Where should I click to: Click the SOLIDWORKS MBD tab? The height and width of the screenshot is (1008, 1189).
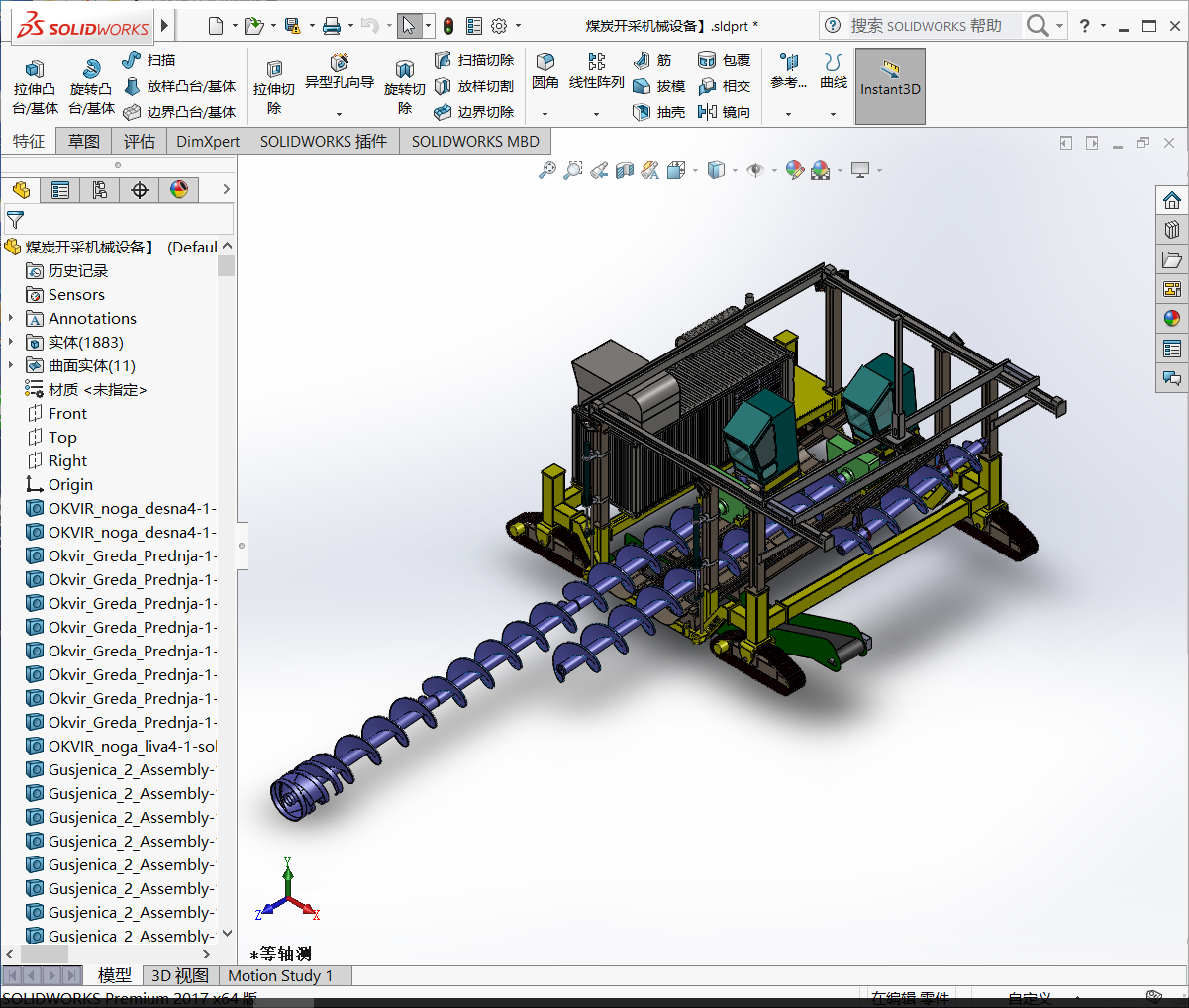pyautogui.click(x=474, y=141)
